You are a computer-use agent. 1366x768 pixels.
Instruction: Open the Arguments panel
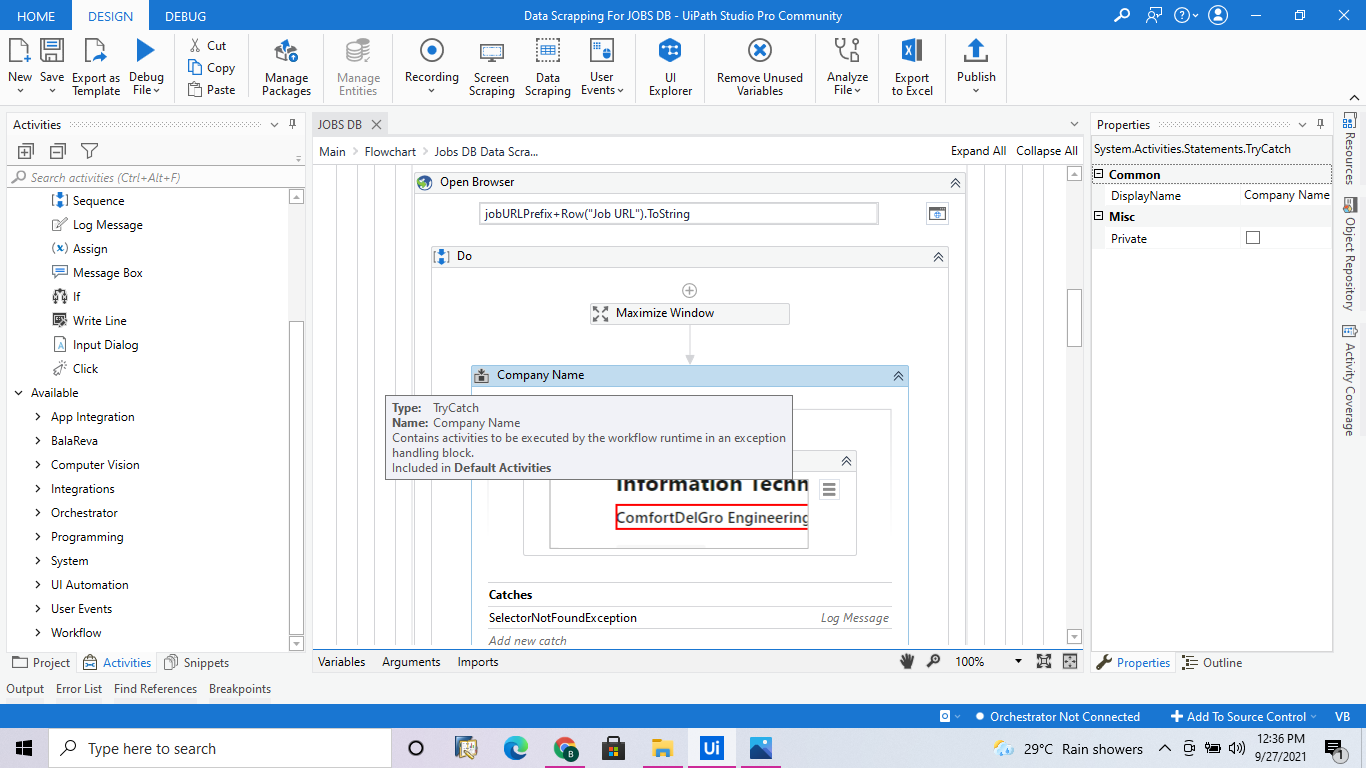click(x=411, y=662)
